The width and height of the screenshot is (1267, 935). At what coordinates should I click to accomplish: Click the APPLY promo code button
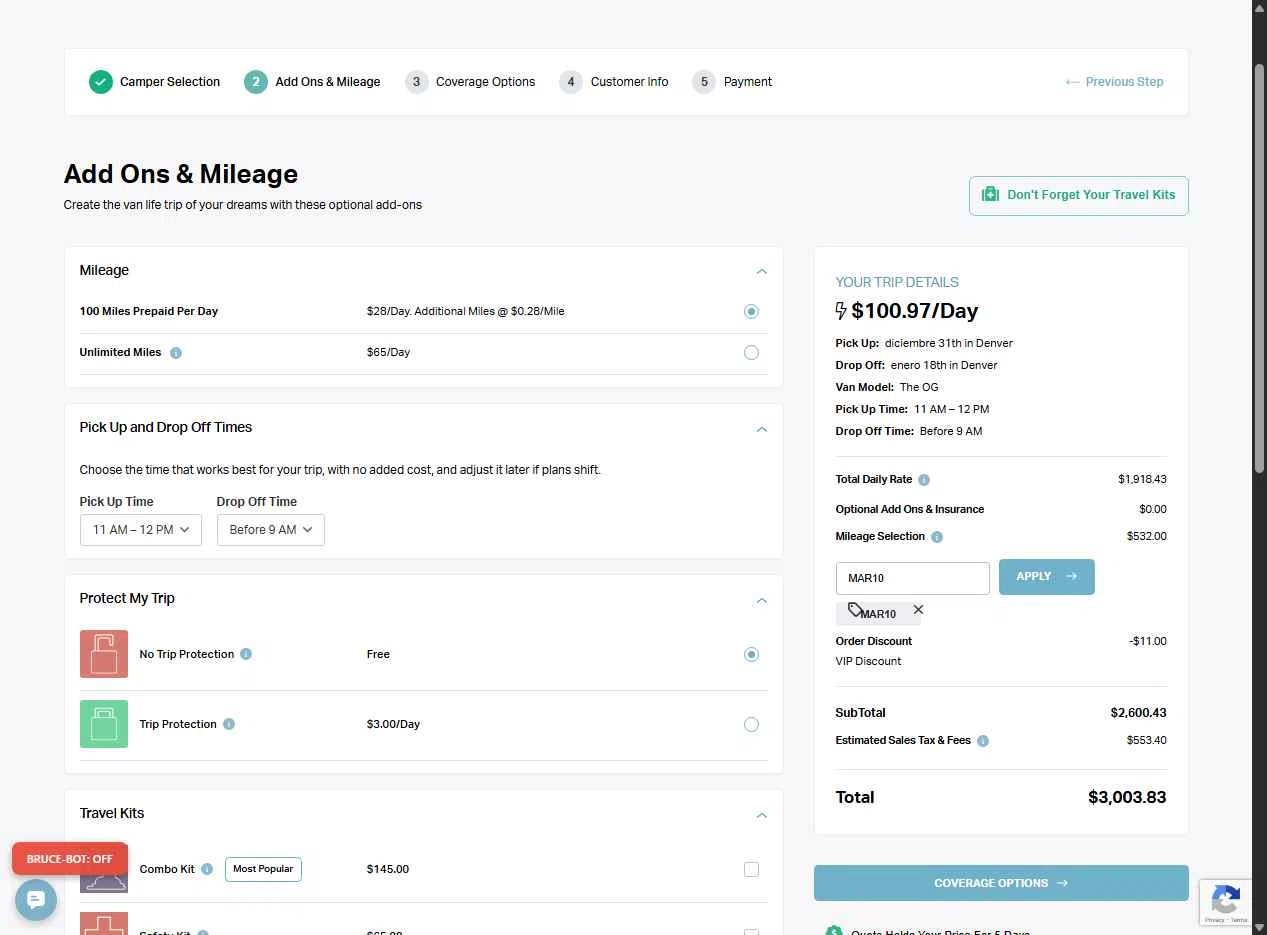click(1047, 577)
